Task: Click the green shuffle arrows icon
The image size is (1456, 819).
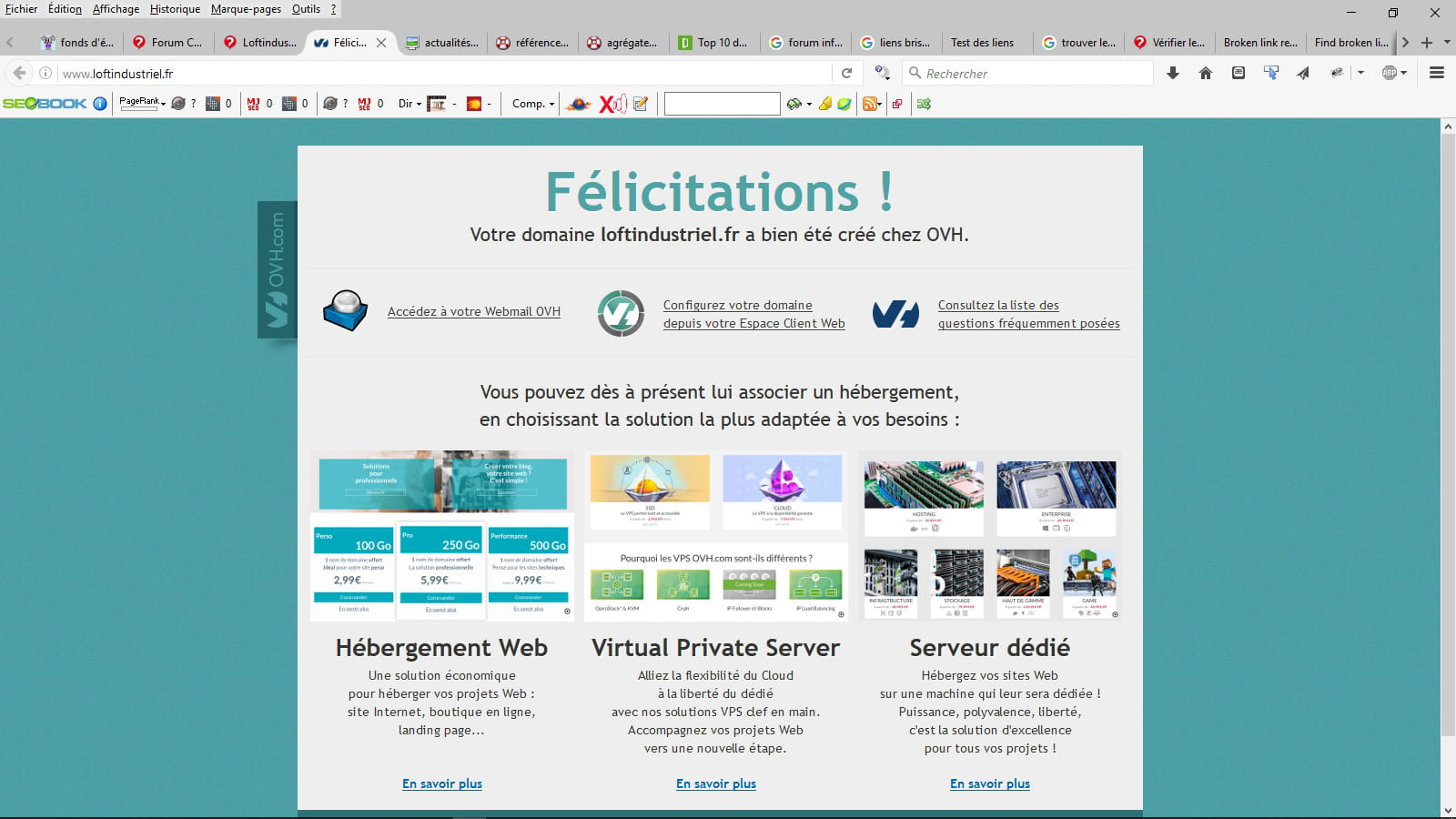Action: click(925, 104)
